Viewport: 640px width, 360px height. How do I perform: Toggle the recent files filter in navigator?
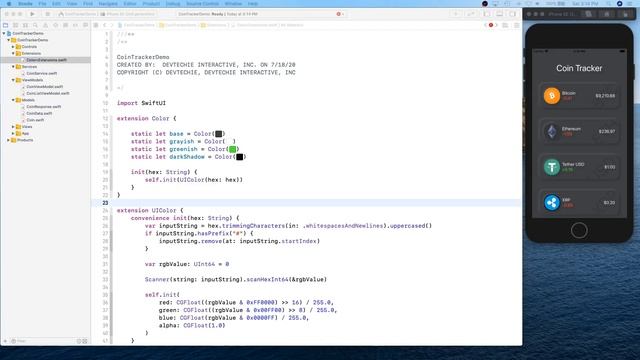tap(79, 341)
